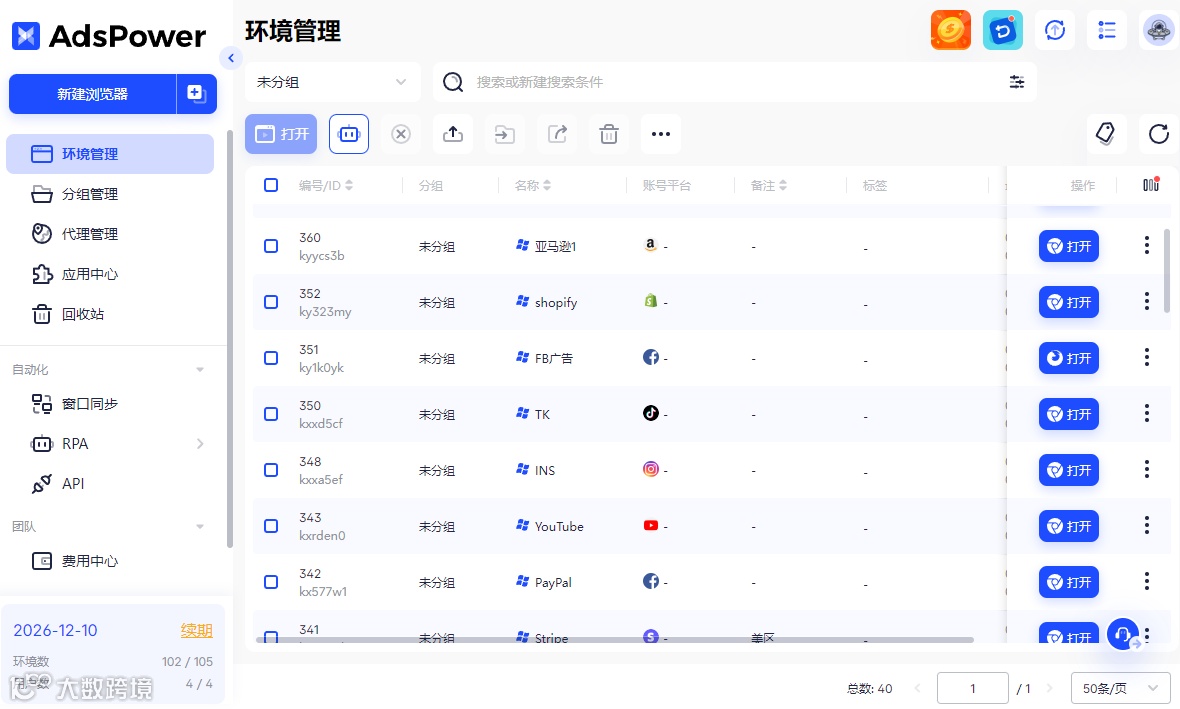
Task: Open search filter settings icon
Action: click(1017, 82)
